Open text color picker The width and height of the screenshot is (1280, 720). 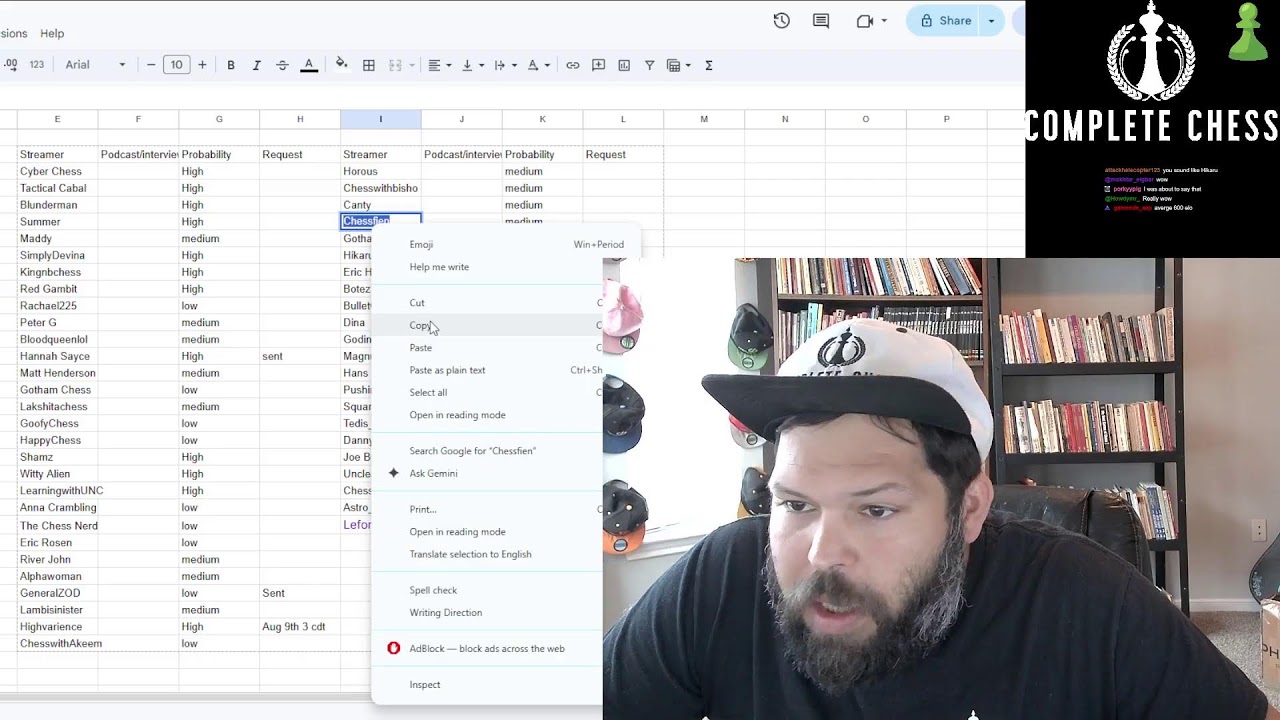[309, 65]
